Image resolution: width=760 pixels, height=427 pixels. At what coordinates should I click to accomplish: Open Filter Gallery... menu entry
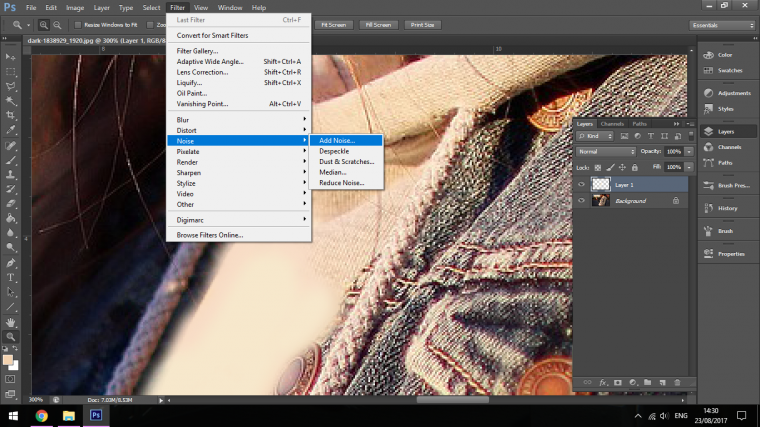(238, 51)
